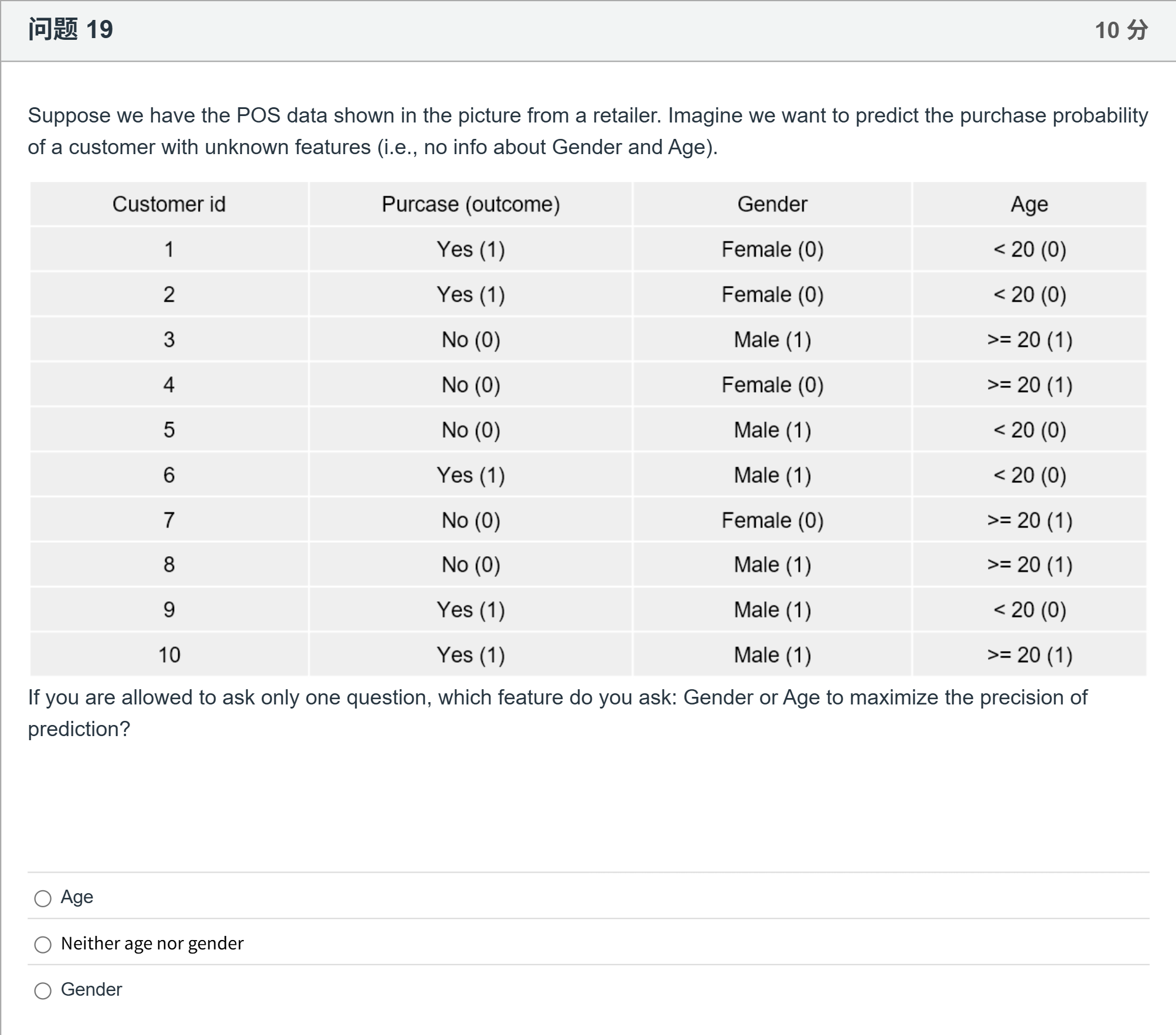
Task: Click the gender cell for customer 4
Action: click(772, 384)
